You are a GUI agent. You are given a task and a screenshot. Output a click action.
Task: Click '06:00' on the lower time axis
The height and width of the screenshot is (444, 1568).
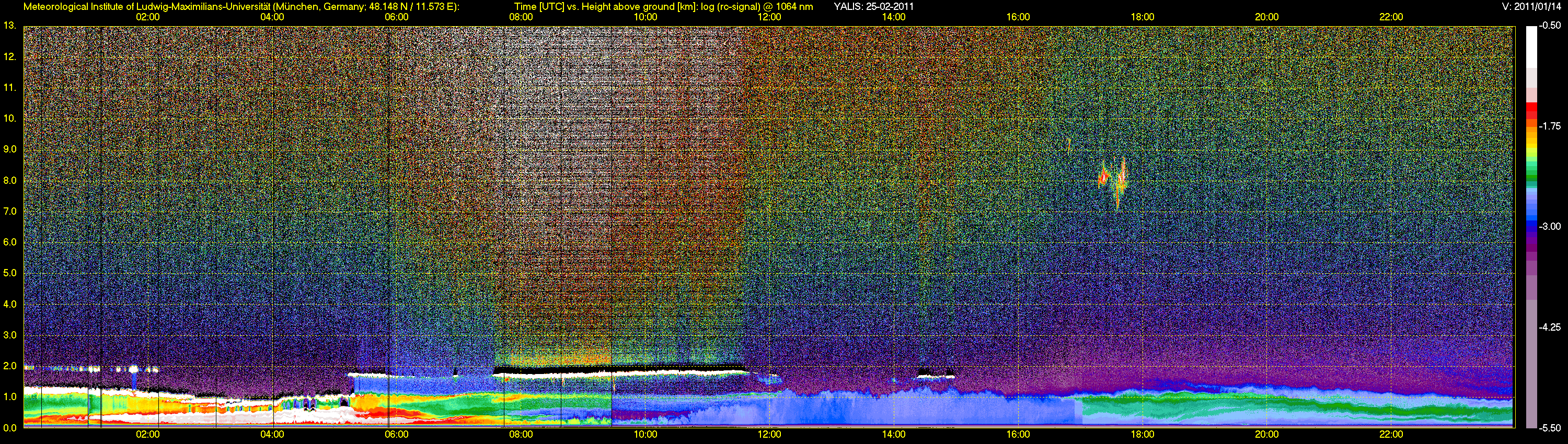pyautogui.click(x=396, y=434)
